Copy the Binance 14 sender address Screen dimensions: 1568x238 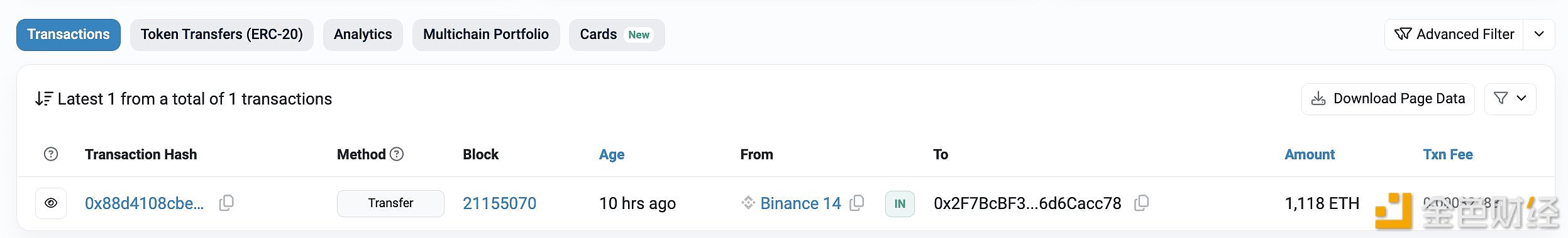[856, 203]
